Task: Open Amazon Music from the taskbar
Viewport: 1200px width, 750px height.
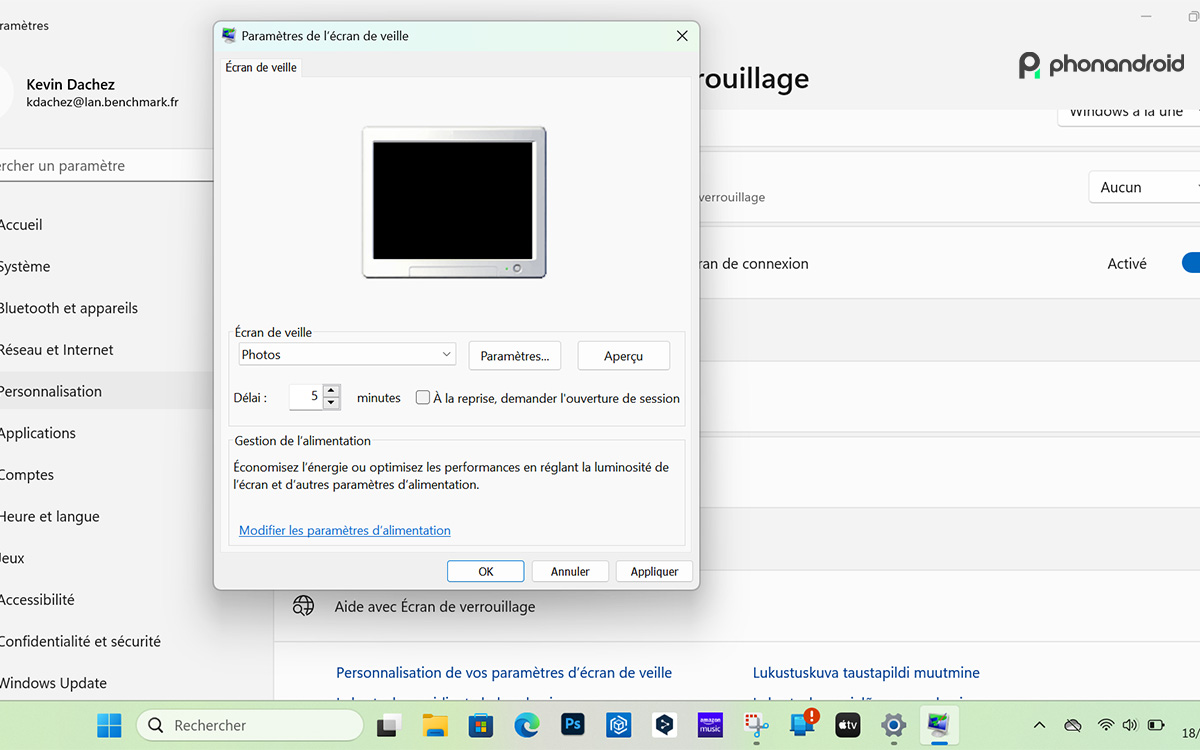Action: click(710, 725)
